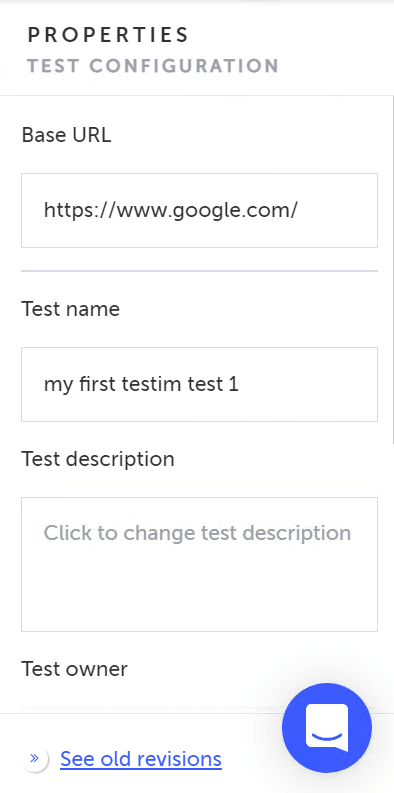Click the smile symbol inside chat bubble
Screen dimensions: 394x793
pos(327,735)
